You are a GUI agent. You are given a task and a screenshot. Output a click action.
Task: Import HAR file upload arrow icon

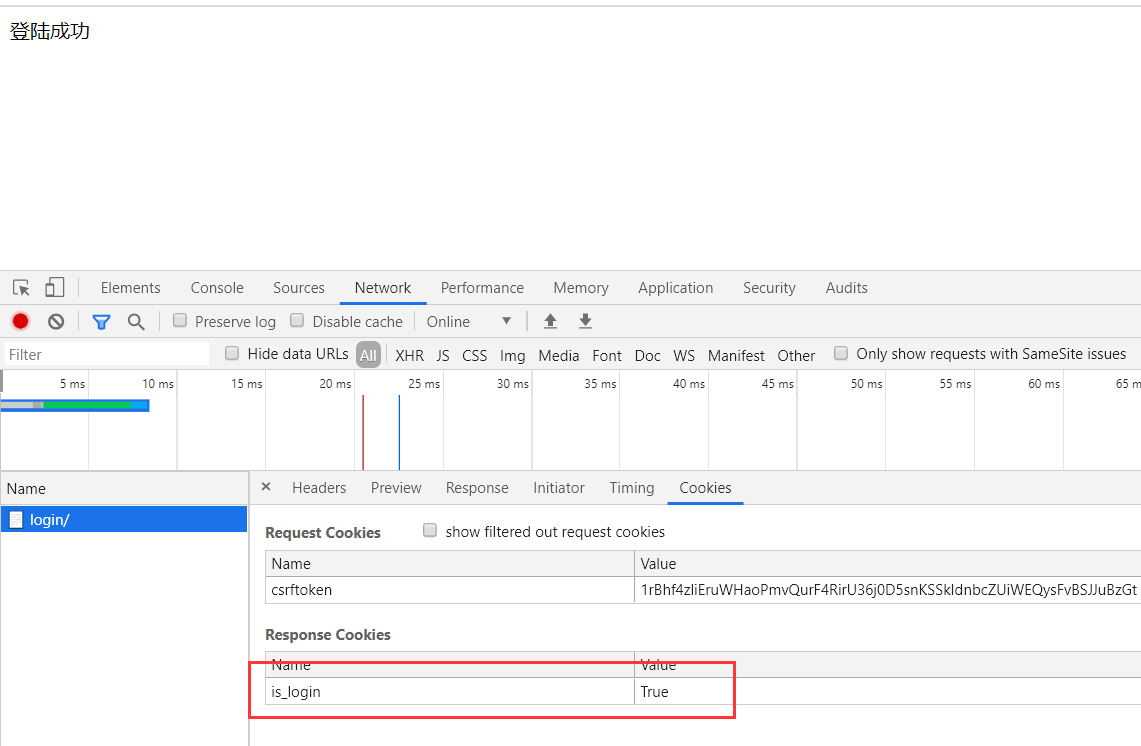point(550,321)
